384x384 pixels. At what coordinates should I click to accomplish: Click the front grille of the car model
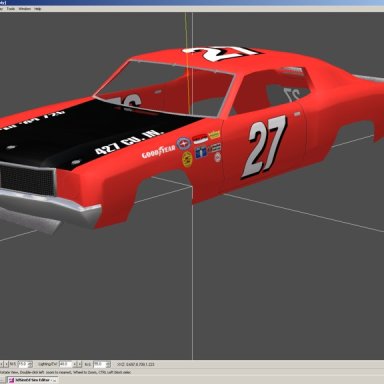click(x=27, y=179)
